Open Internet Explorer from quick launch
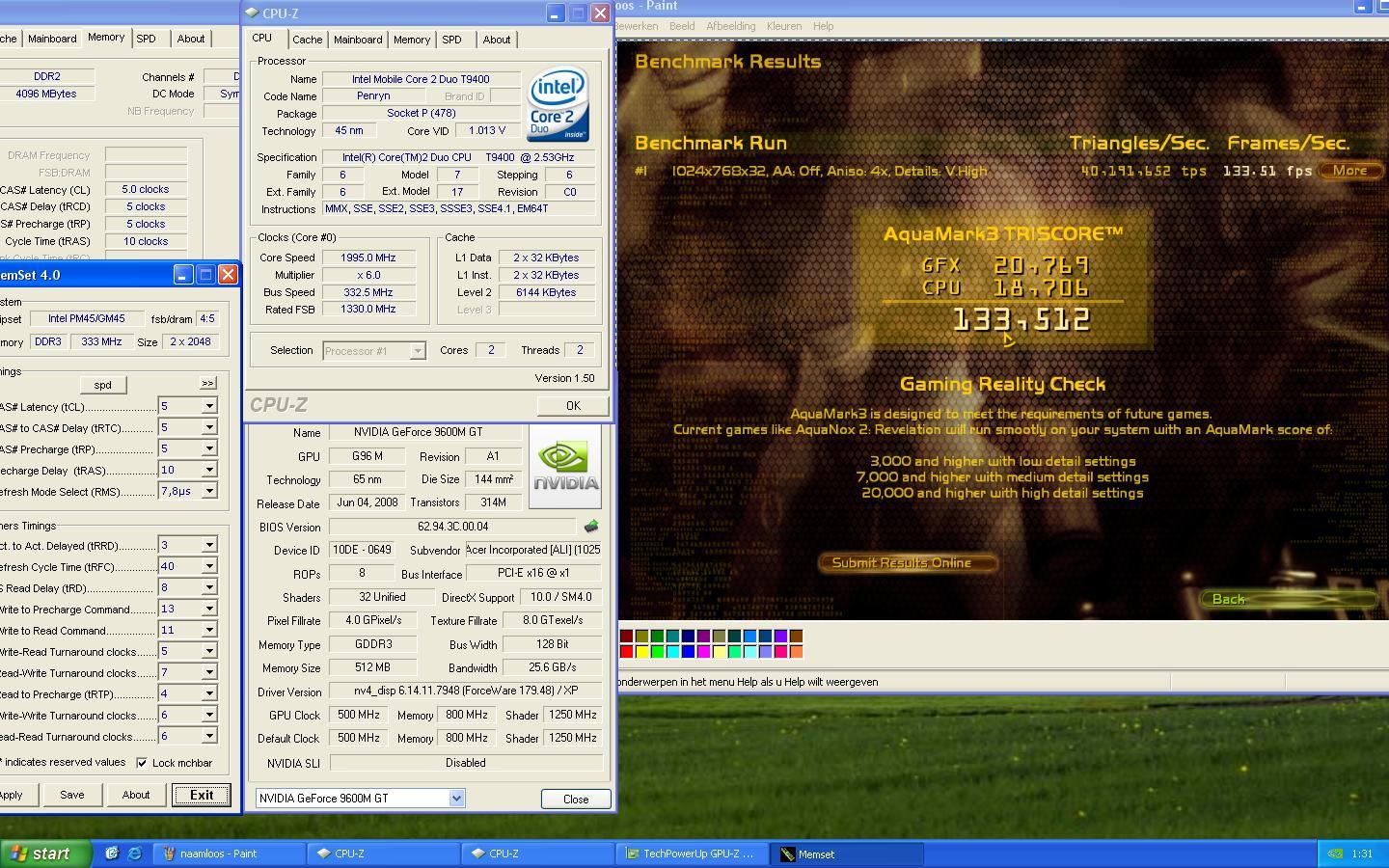 (x=135, y=854)
